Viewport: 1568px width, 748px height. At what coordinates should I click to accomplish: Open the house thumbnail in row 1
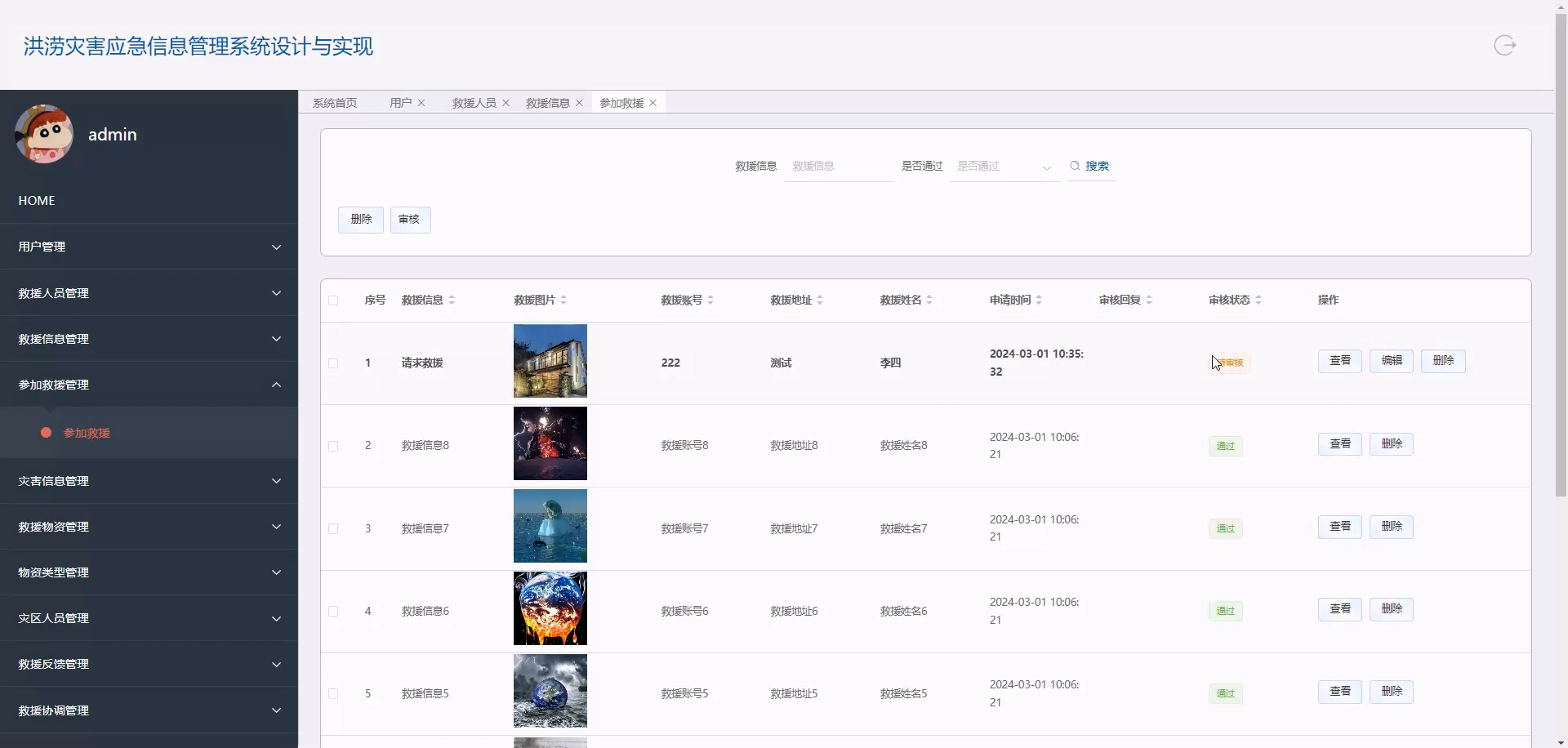550,361
